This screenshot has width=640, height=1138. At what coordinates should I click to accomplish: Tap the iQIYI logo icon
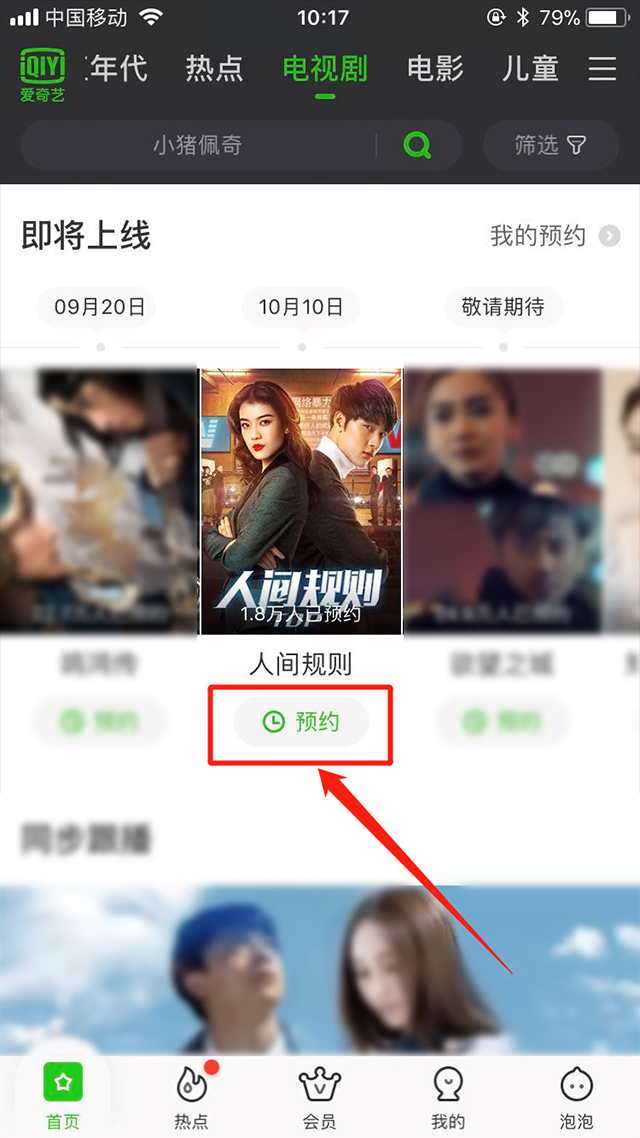tap(42, 75)
